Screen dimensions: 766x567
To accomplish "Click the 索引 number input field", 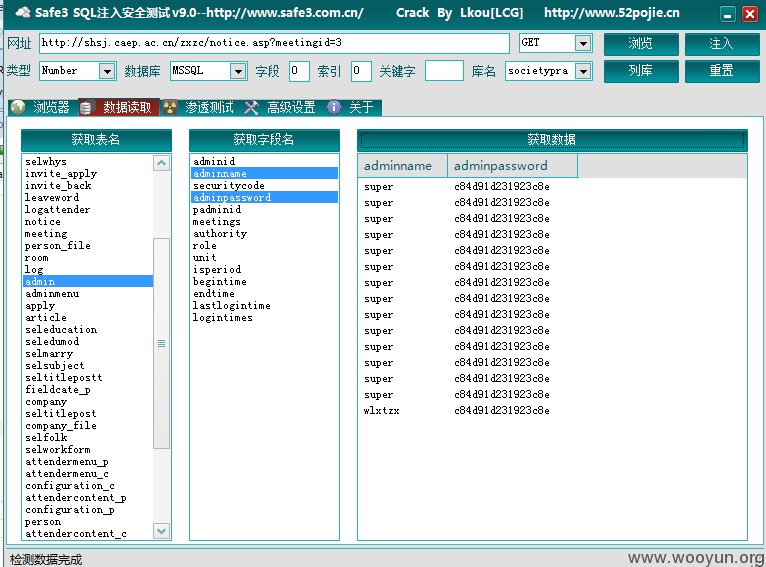I will coord(362,71).
